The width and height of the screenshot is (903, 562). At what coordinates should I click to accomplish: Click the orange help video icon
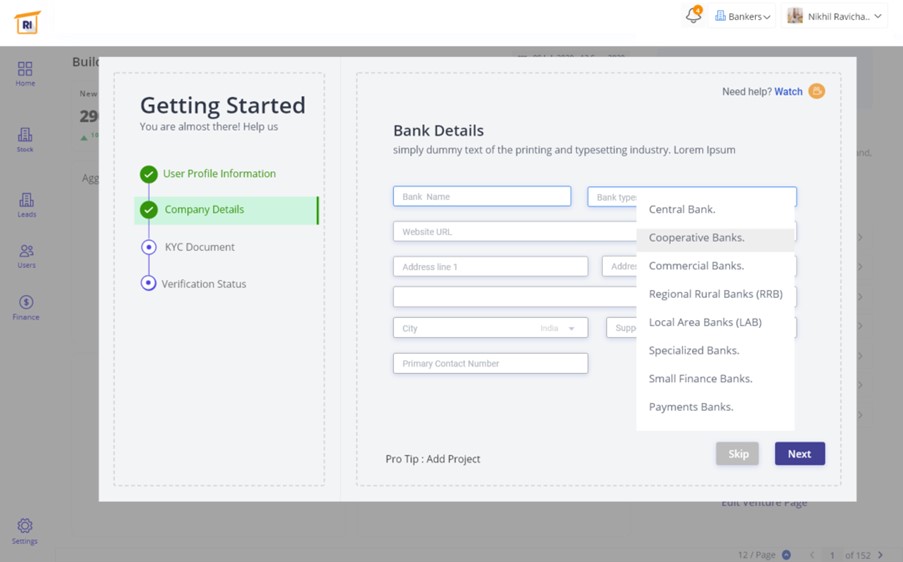pyautogui.click(x=817, y=91)
